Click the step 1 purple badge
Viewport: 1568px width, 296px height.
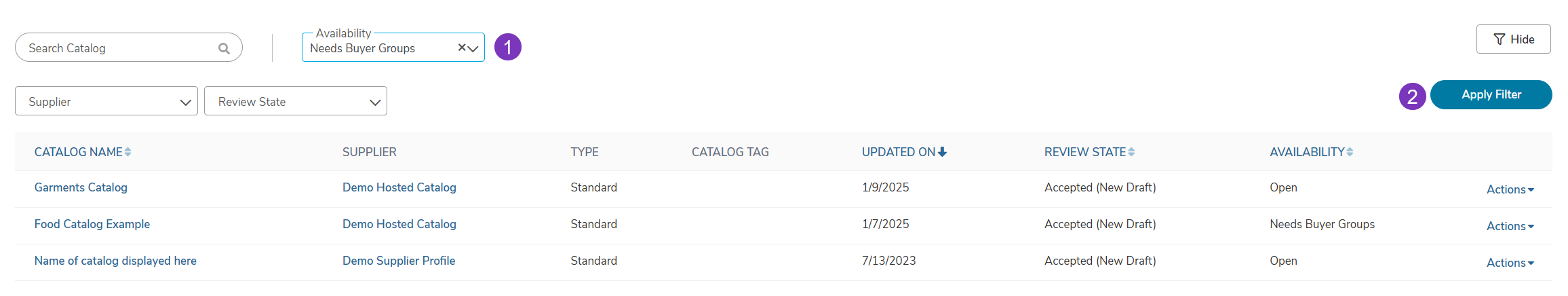(x=508, y=47)
